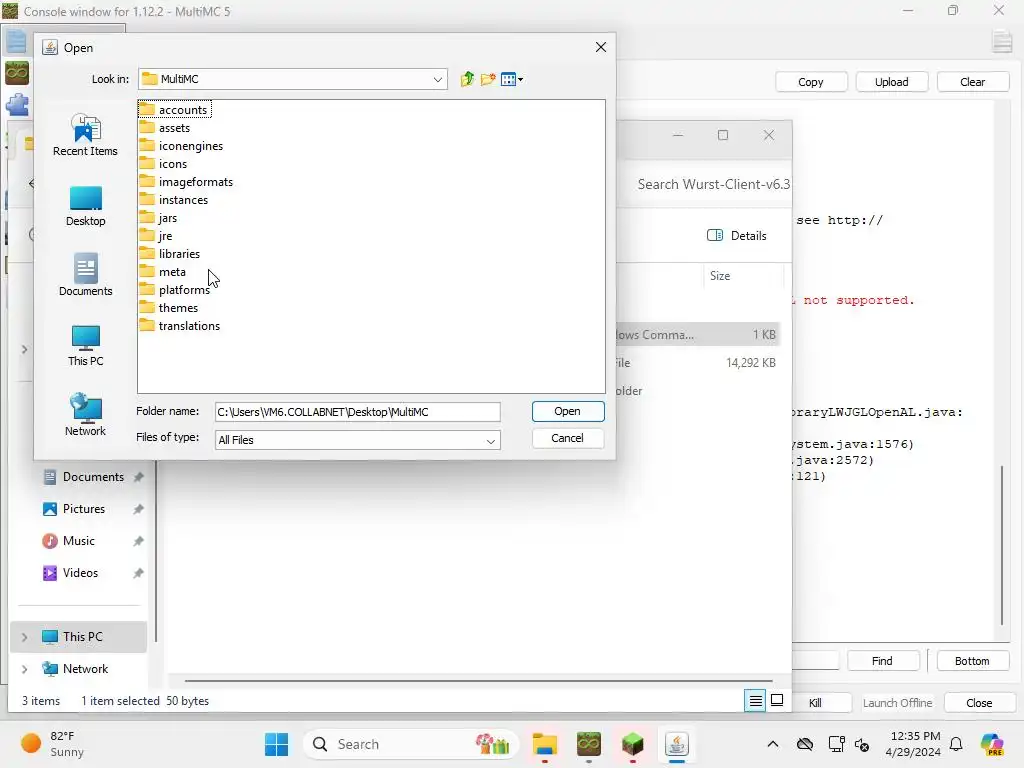Screen dimensions: 1024x768
Task: Open Videos in Explorer sidebar
Action: click(80, 573)
